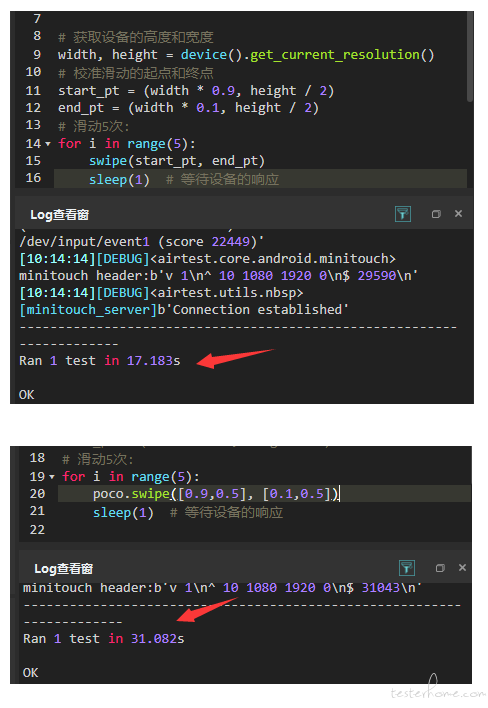Click line number 21 in the gutter

coord(37,511)
